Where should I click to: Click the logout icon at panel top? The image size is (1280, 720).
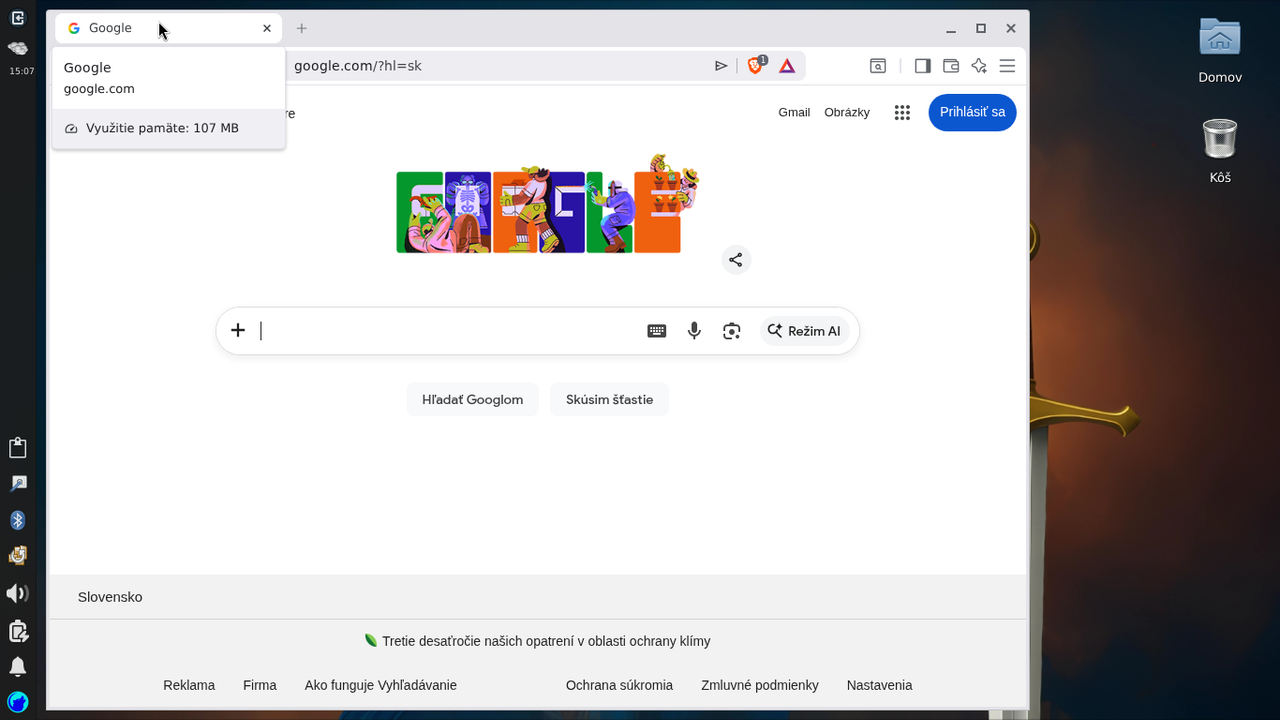coord(17,17)
